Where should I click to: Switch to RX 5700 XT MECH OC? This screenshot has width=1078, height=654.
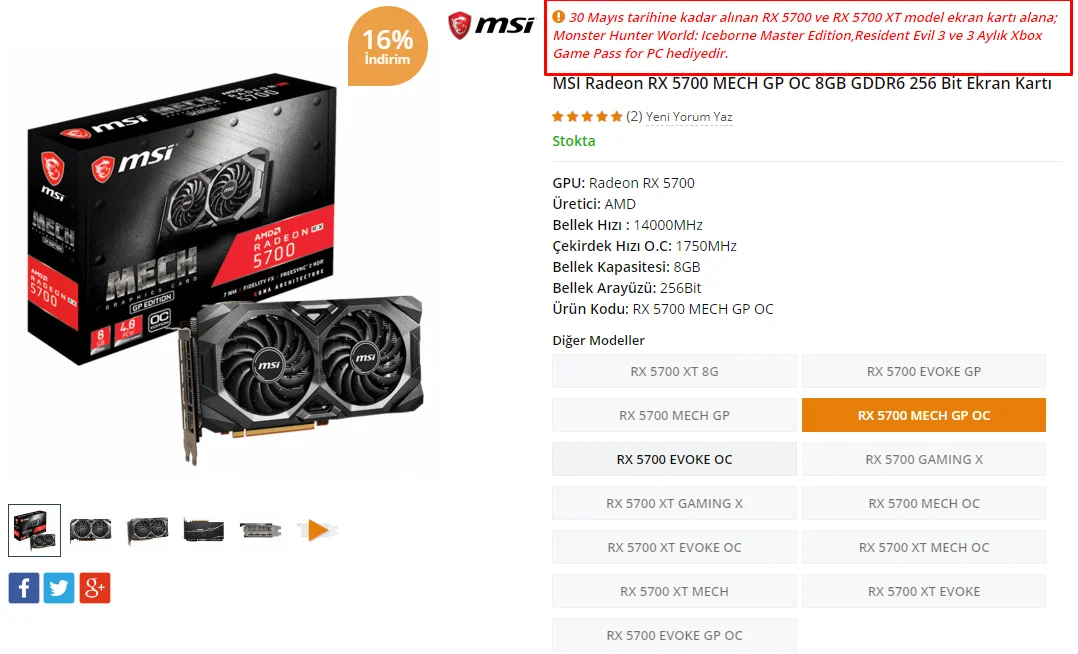(924, 547)
